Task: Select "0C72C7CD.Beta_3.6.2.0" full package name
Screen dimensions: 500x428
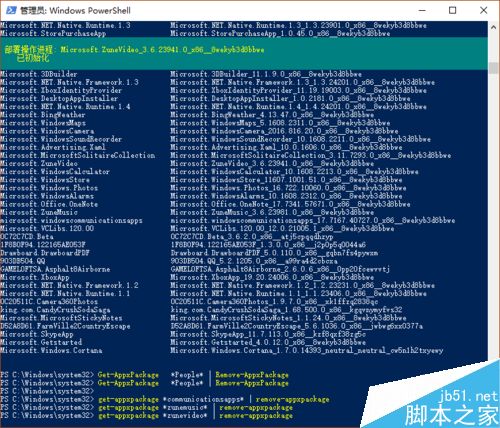Action: pos(252,237)
